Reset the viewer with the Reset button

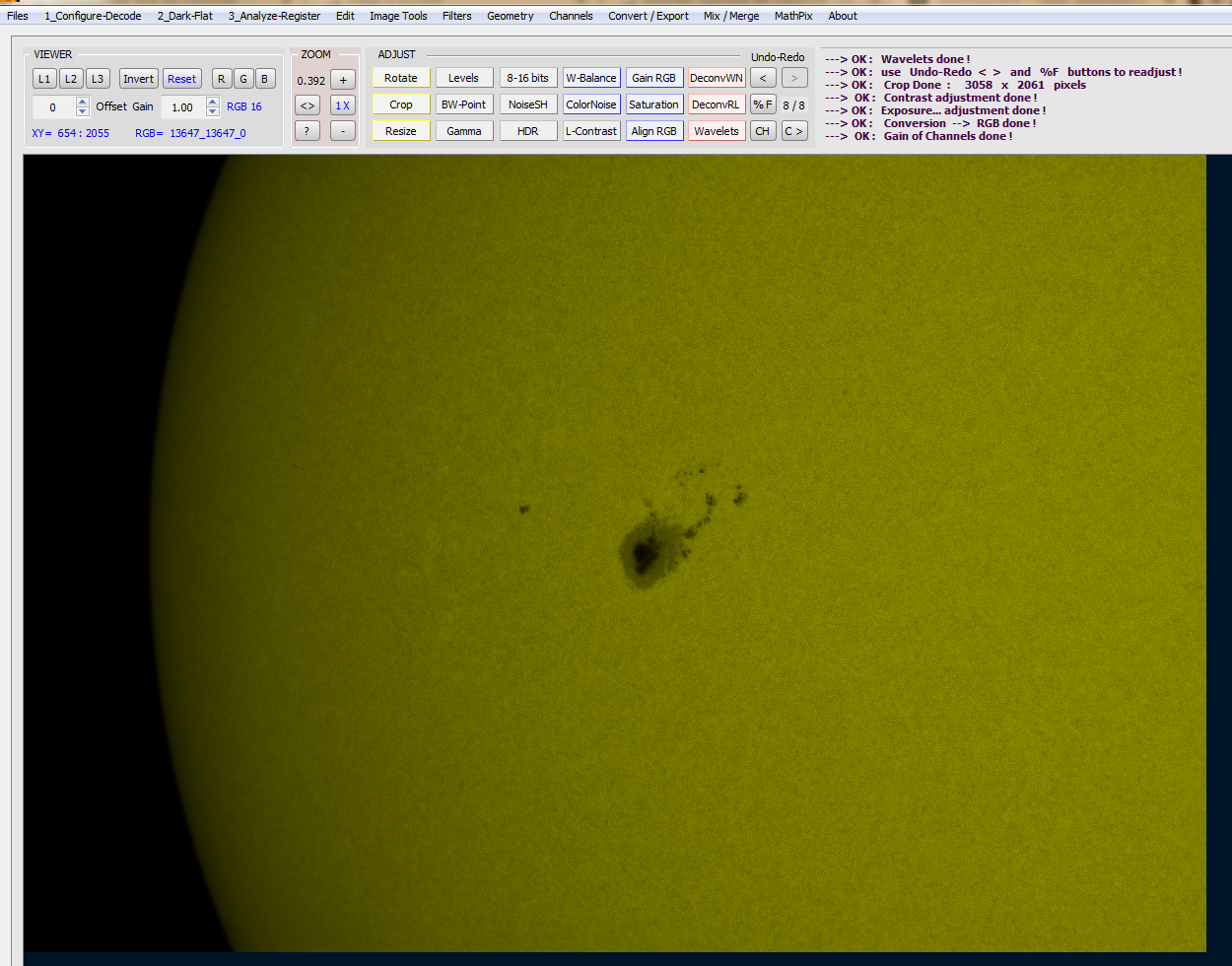tap(181, 78)
